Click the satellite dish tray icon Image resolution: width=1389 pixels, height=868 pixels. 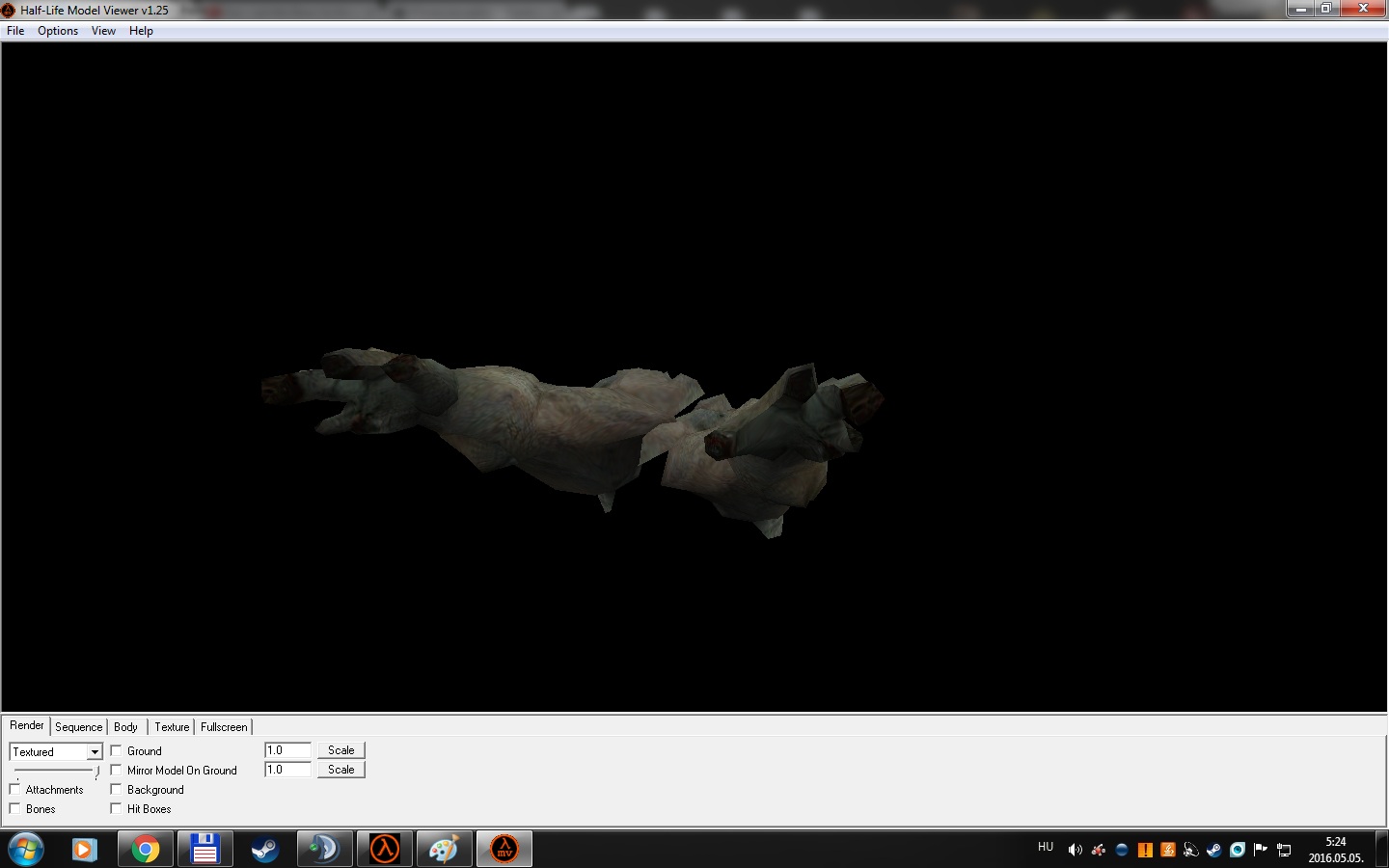tap(1190, 850)
